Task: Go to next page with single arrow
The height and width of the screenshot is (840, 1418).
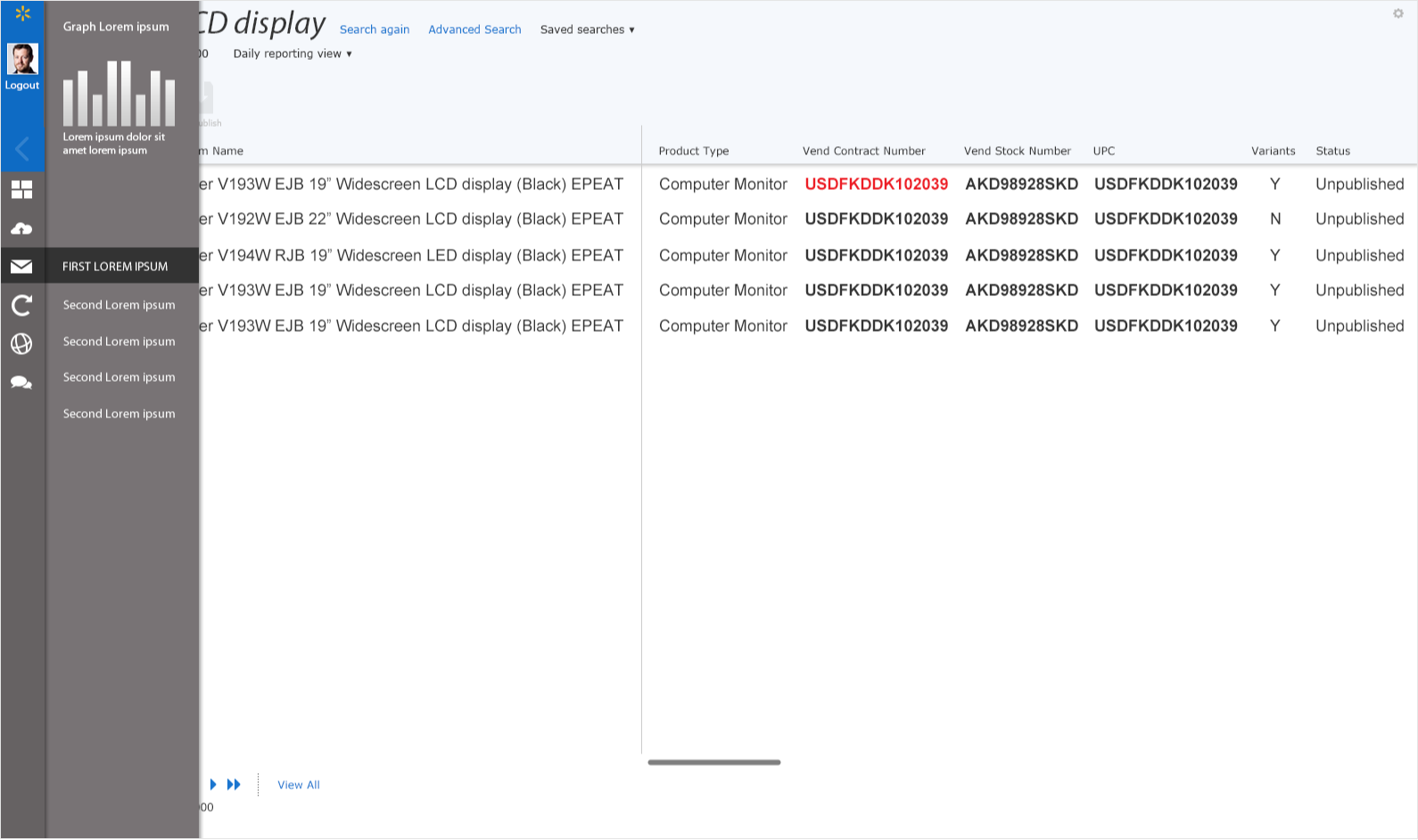Action: pos(213,785)
